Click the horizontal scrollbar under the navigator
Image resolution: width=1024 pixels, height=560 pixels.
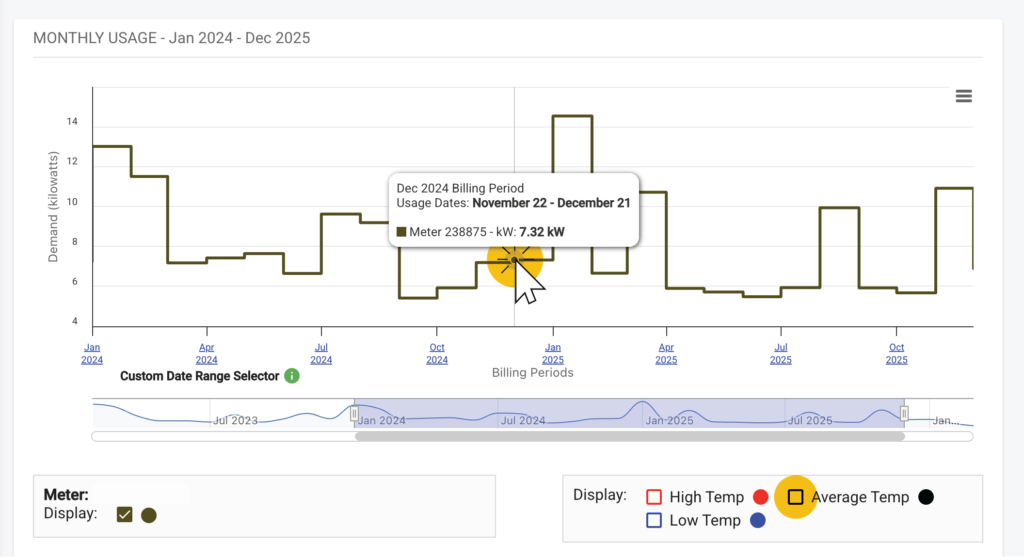coord(630,436)
